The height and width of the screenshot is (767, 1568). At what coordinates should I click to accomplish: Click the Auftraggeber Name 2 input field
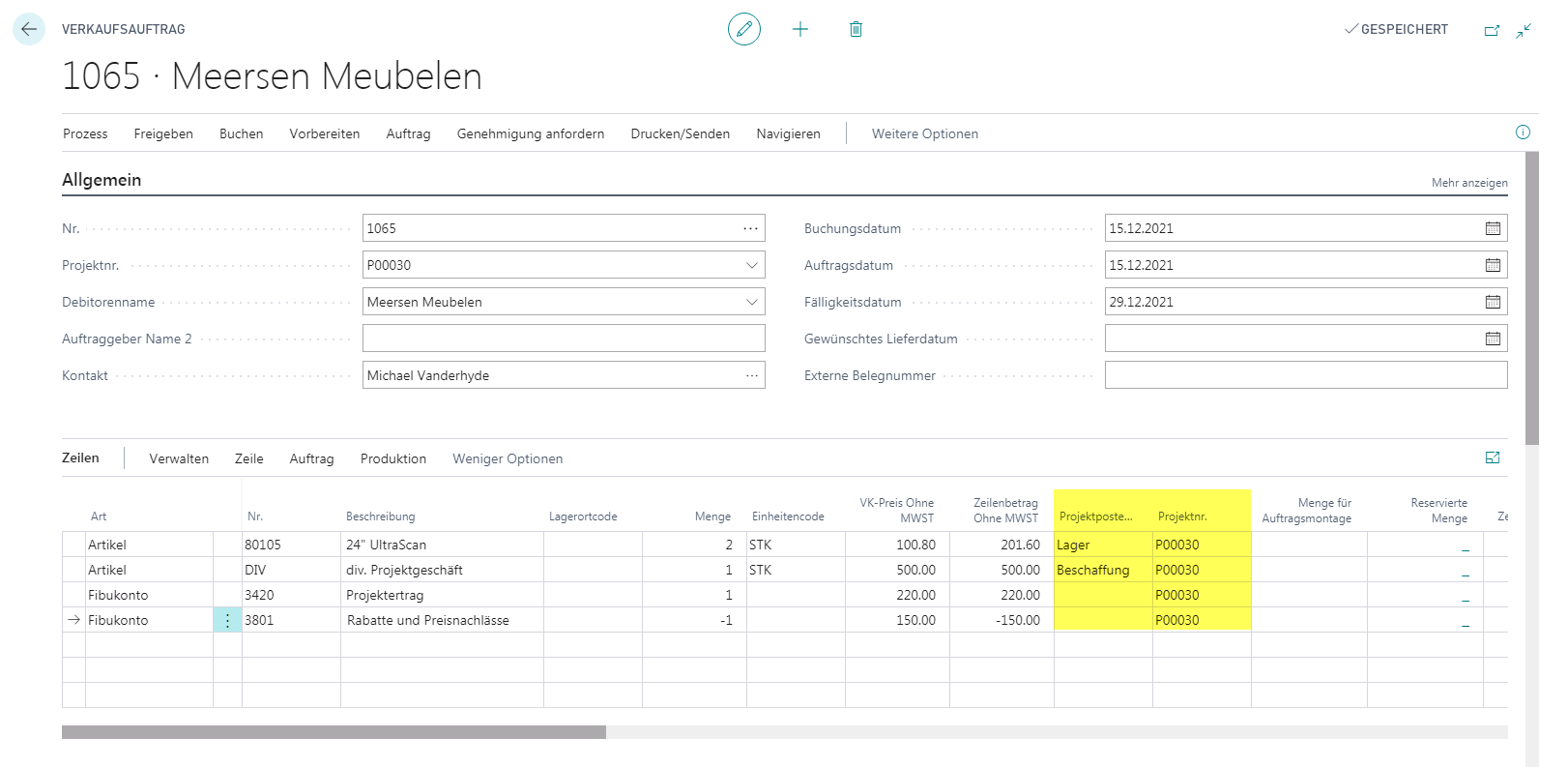point(564,339)
